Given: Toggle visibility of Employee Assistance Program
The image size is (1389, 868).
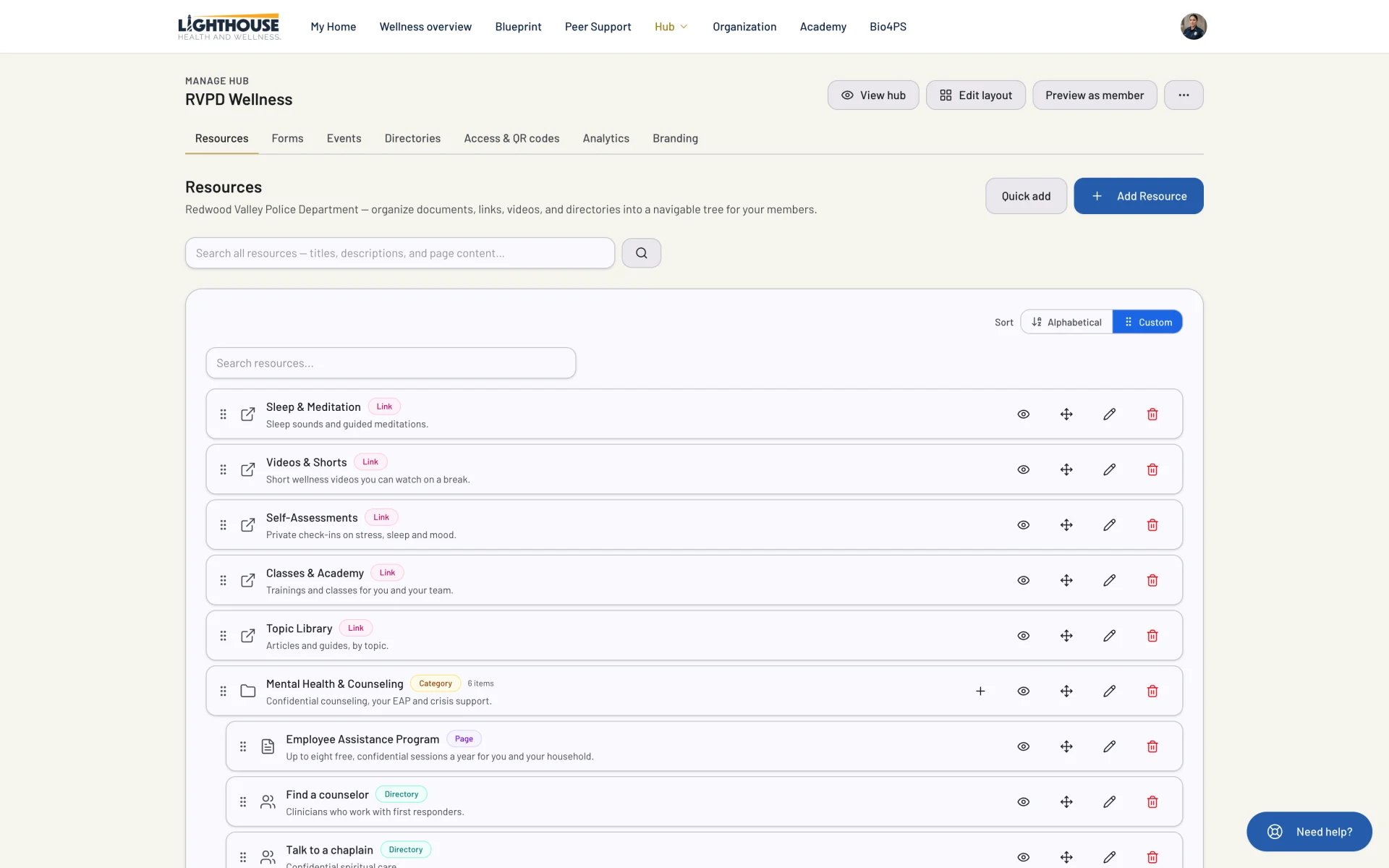Looking at the screenshot, I should click(1023, 746).
